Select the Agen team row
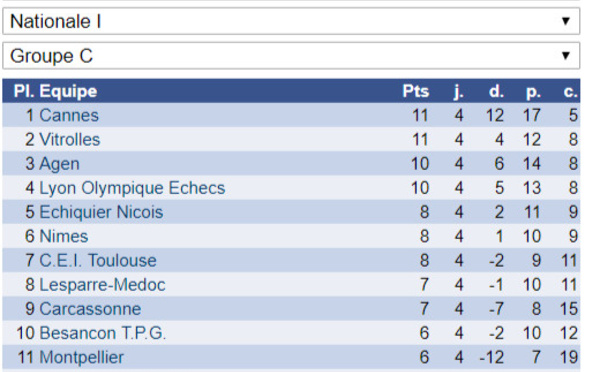The image size is (600, 372). point(291,164)
